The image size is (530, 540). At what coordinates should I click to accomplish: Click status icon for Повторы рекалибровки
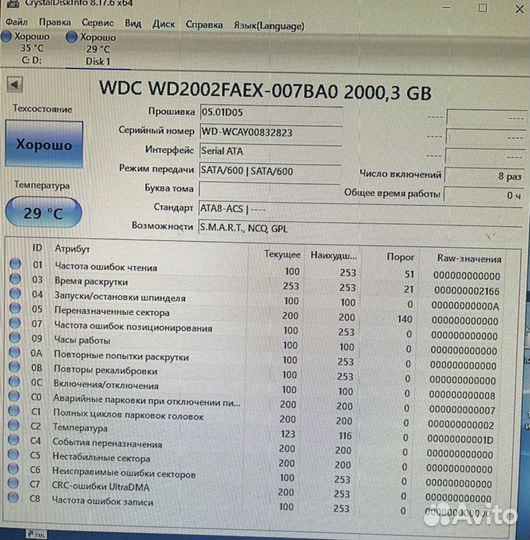click(x=14, y=367)
